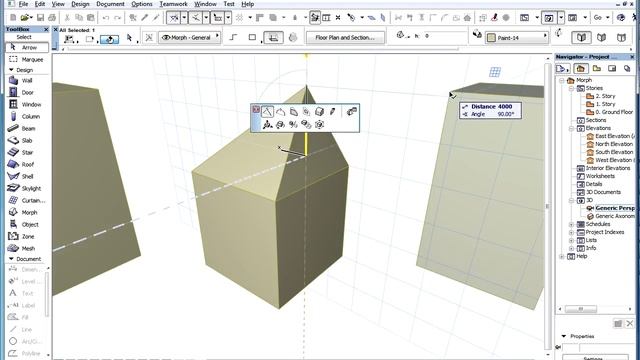
Task: Collapse the Stories tree node
Action: 571,88
